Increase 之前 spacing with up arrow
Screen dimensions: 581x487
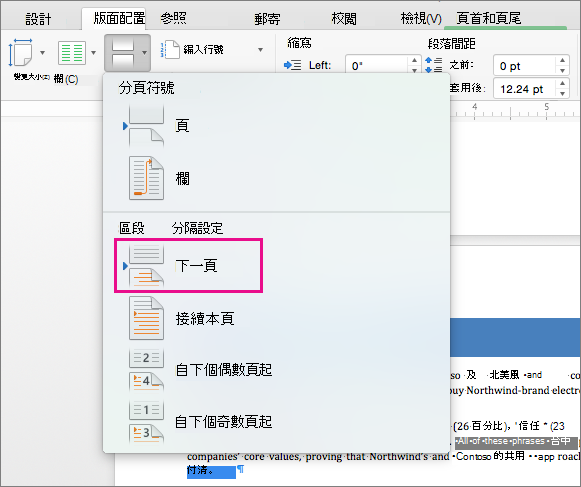[562, 60]
